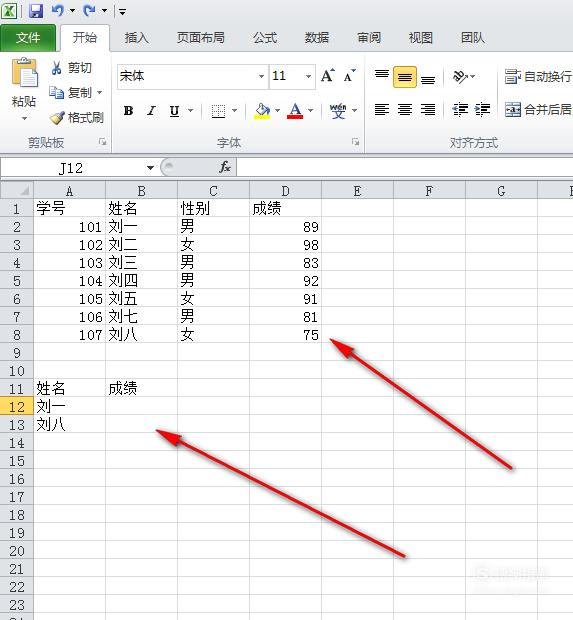Toggle Bold formatting
This screenshot has height=620, width=573.
click(x=129, y=111)
